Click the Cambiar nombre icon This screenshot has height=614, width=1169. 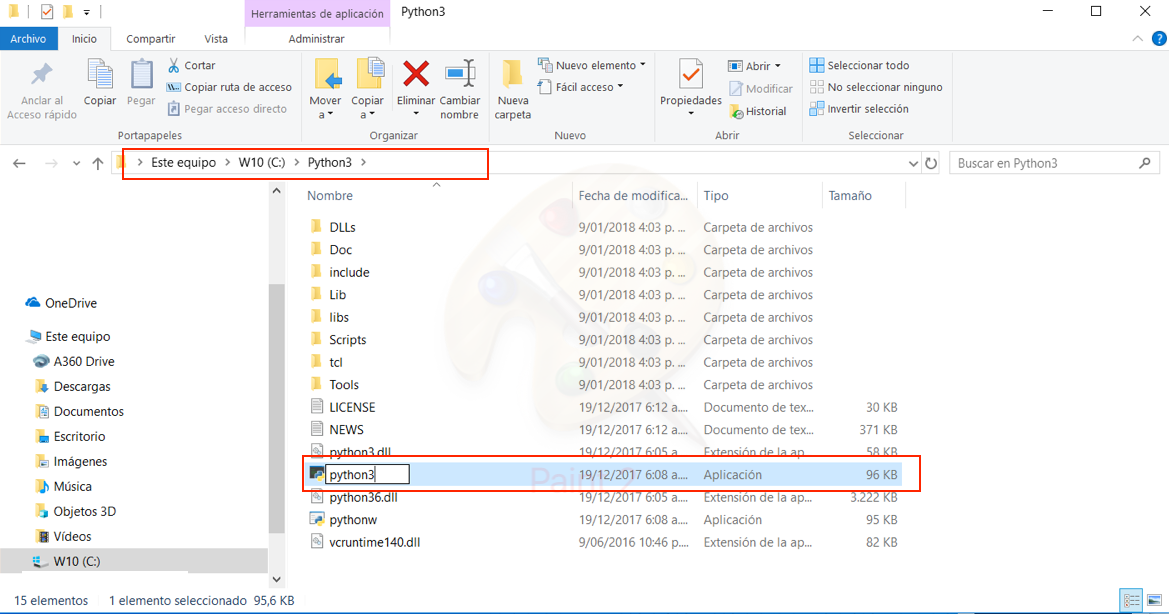click(x=460, y=75)
